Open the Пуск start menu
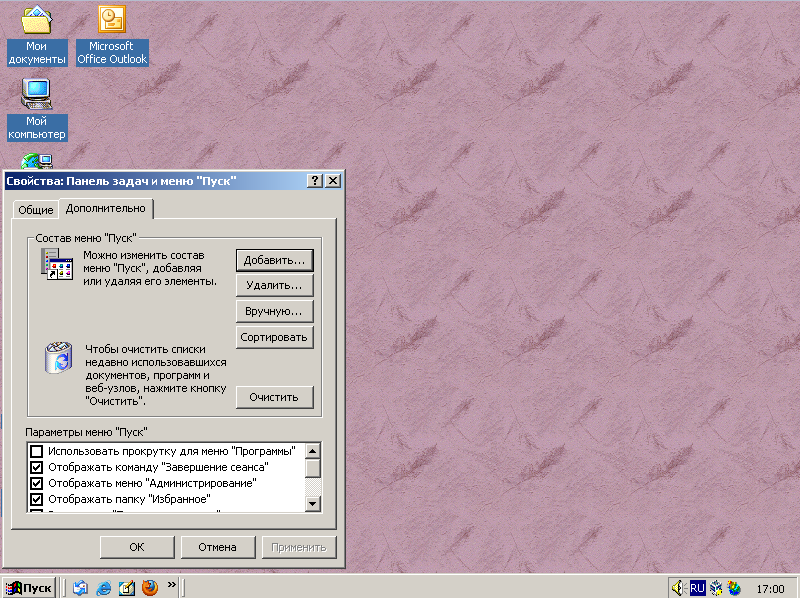This screenshot has width=800, height=598. pyautogui.click(x=29, y=587)
